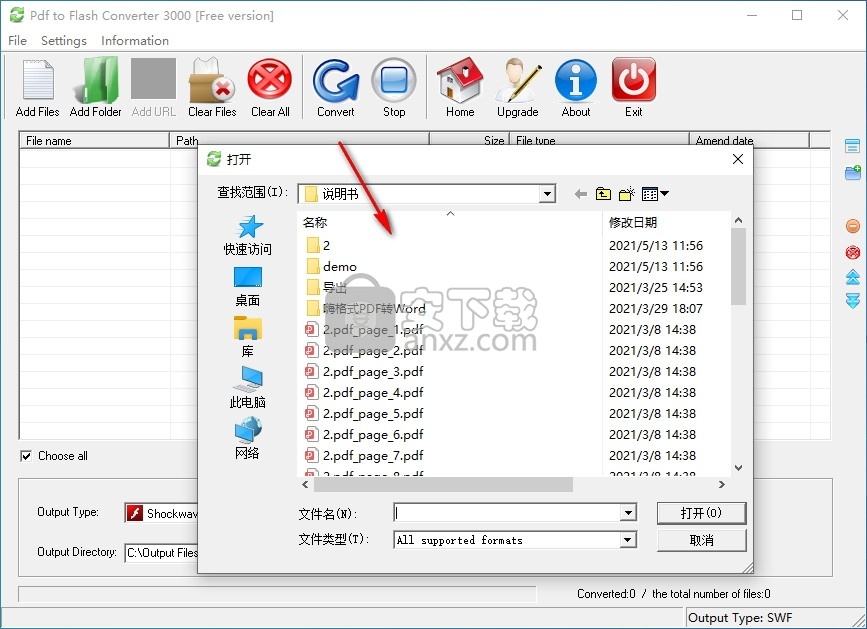Select the demo folder
The image size is (867, 629).
[331, 266]
